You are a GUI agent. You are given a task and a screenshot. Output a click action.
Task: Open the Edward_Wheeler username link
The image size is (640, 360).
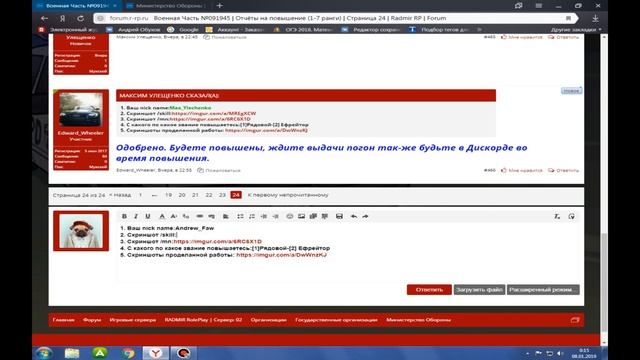coord(81,133)
